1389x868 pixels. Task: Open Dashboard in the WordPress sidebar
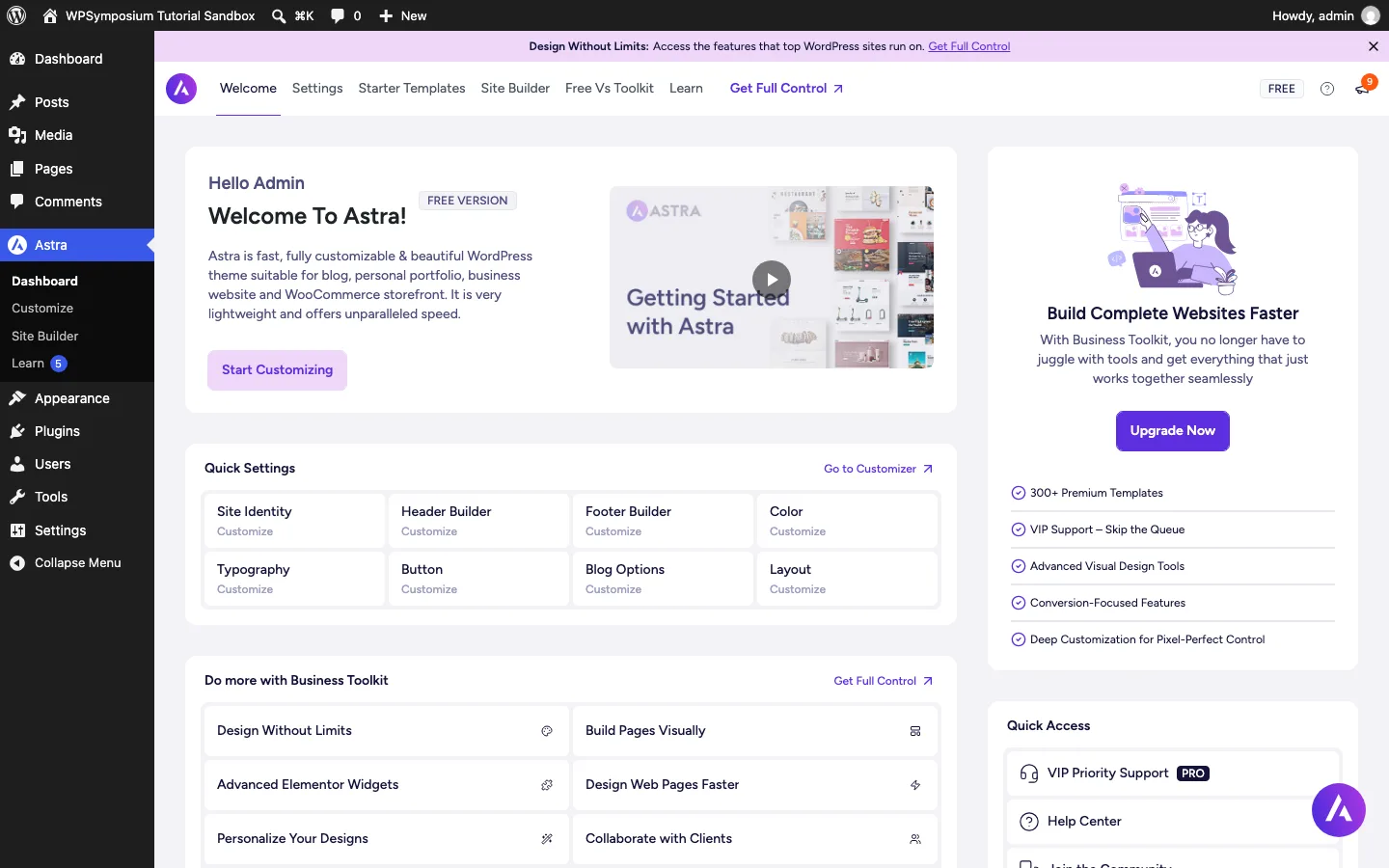coord(77,59)
